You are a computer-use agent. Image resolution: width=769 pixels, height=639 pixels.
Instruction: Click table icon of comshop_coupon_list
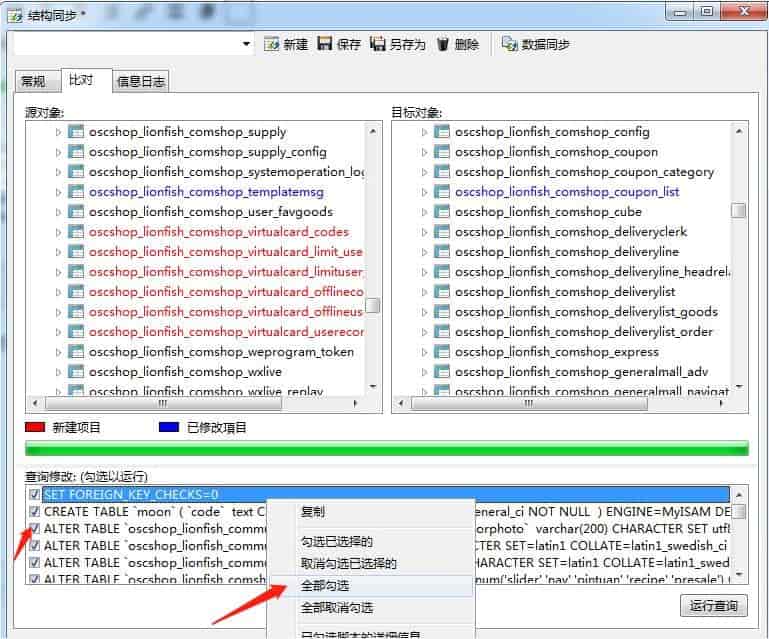tap(442, 192)
